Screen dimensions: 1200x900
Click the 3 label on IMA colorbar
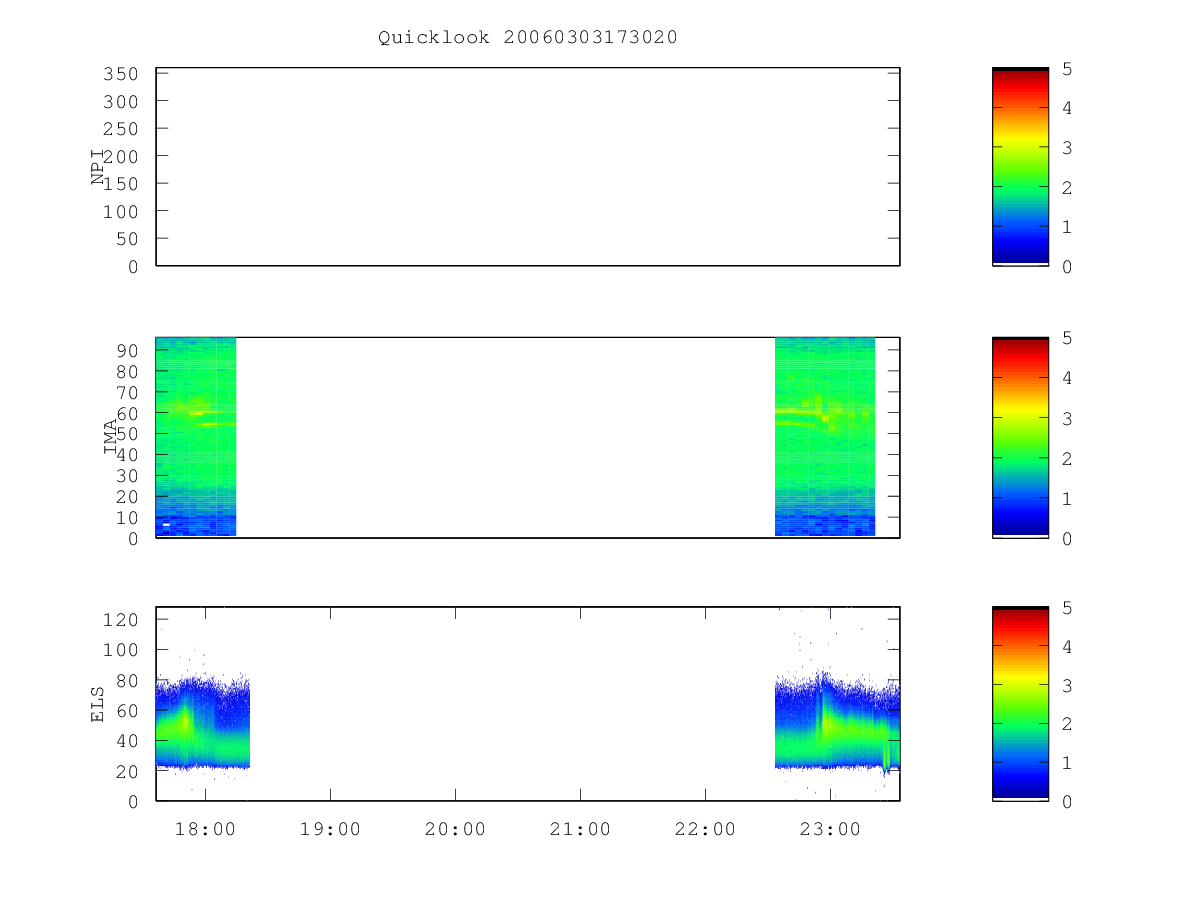coord(1067,419)
